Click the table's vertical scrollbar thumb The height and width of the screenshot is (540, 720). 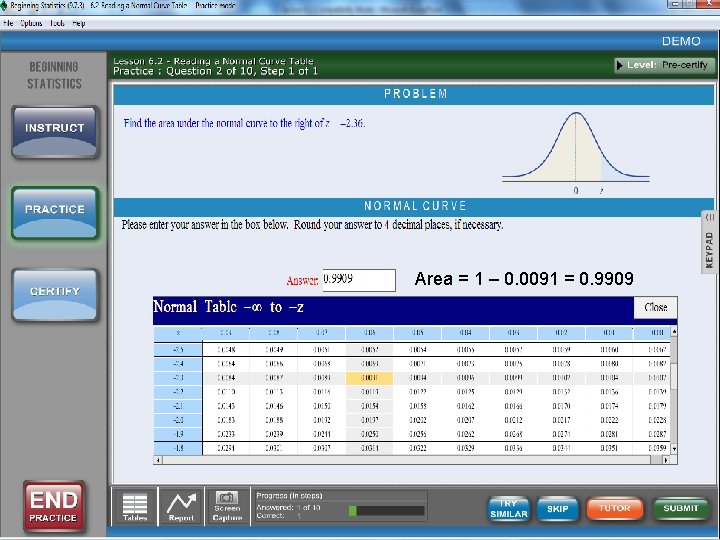[x=674, y=375]
